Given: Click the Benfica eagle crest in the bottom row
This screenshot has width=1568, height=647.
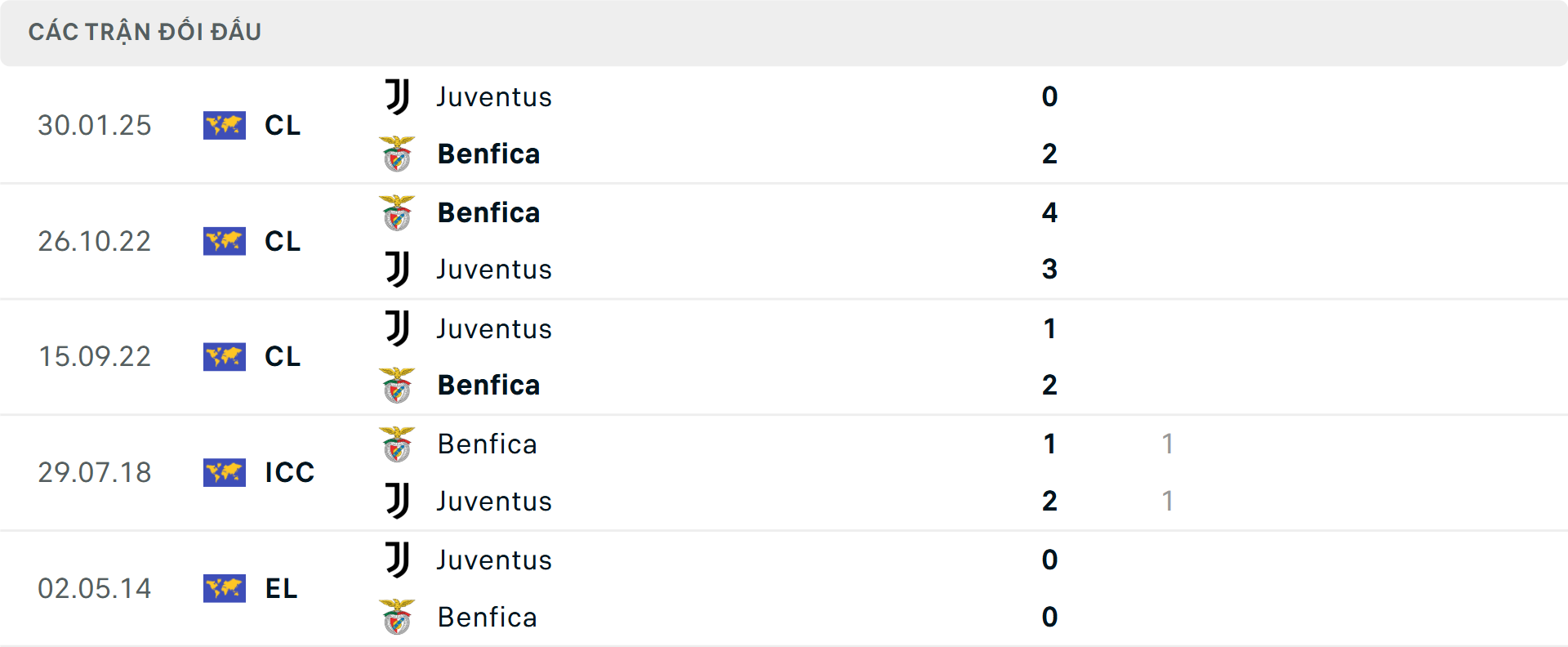Looking at the screenshot, I should click(x=399, y=618).
